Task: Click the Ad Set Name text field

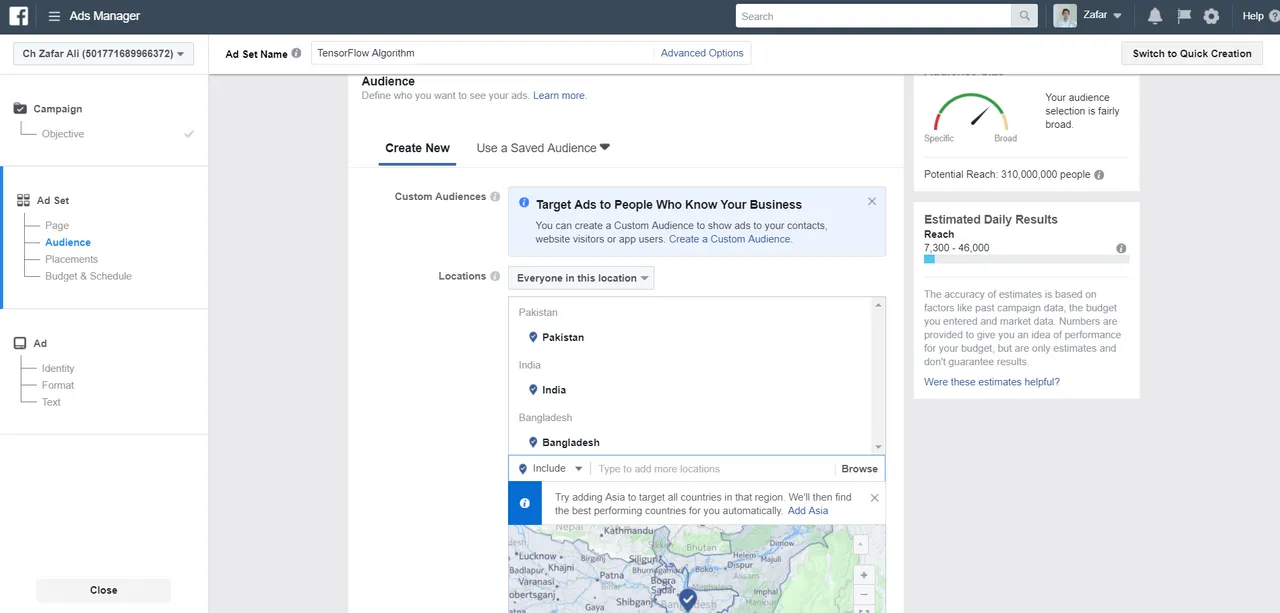Action: tap(482, 53)
